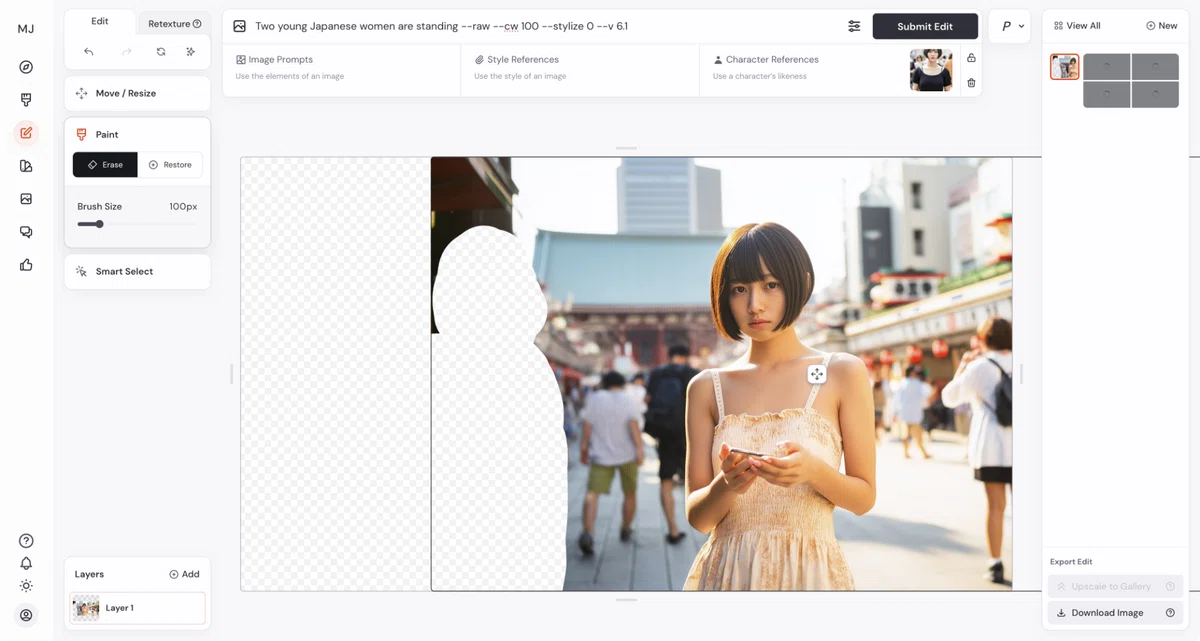Select the Edit pencil icon in sidebar

(x=26, y=133)
